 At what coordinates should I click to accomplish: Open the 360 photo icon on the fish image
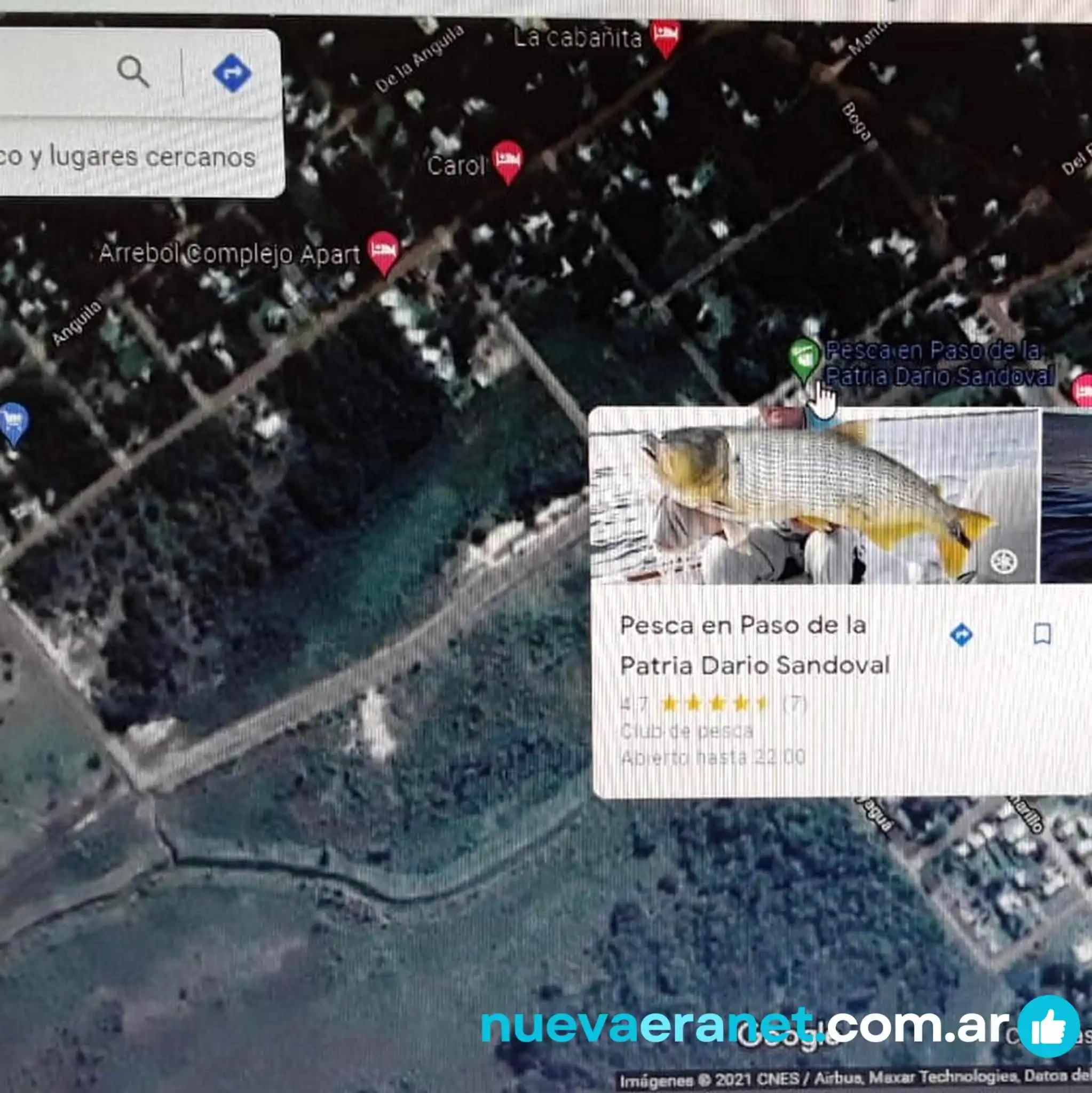point(1004,562)
